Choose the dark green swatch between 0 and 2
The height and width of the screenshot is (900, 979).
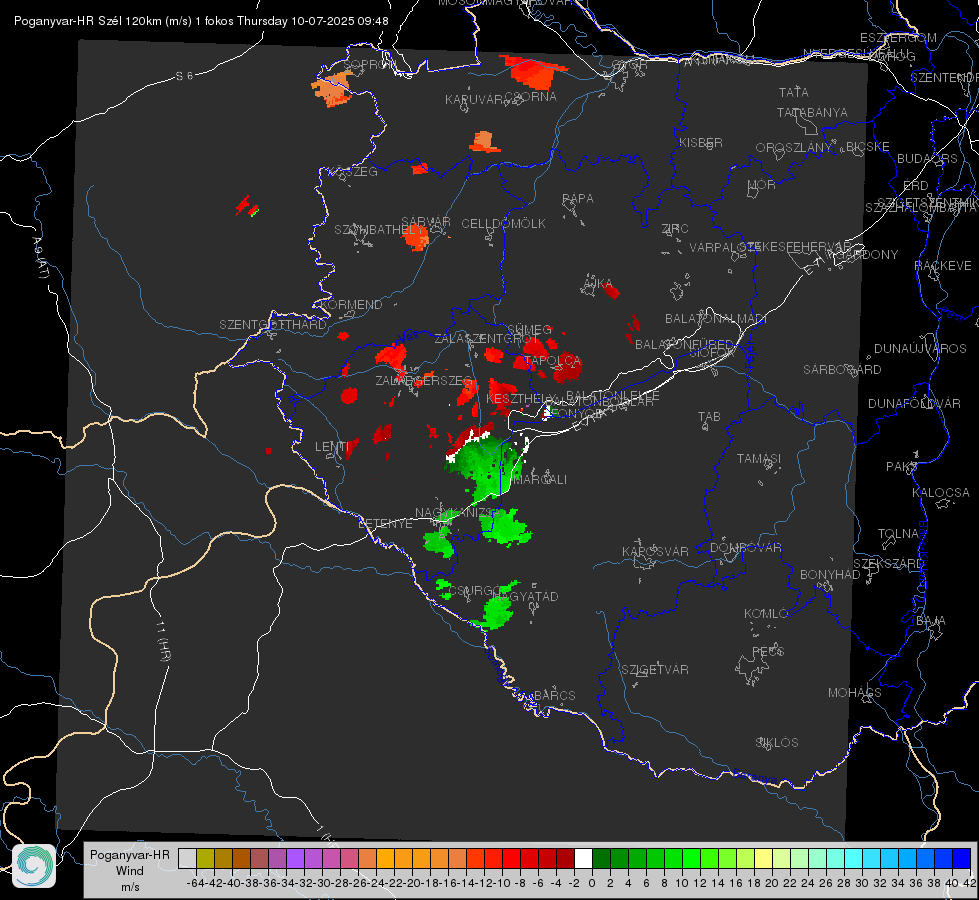601,858
